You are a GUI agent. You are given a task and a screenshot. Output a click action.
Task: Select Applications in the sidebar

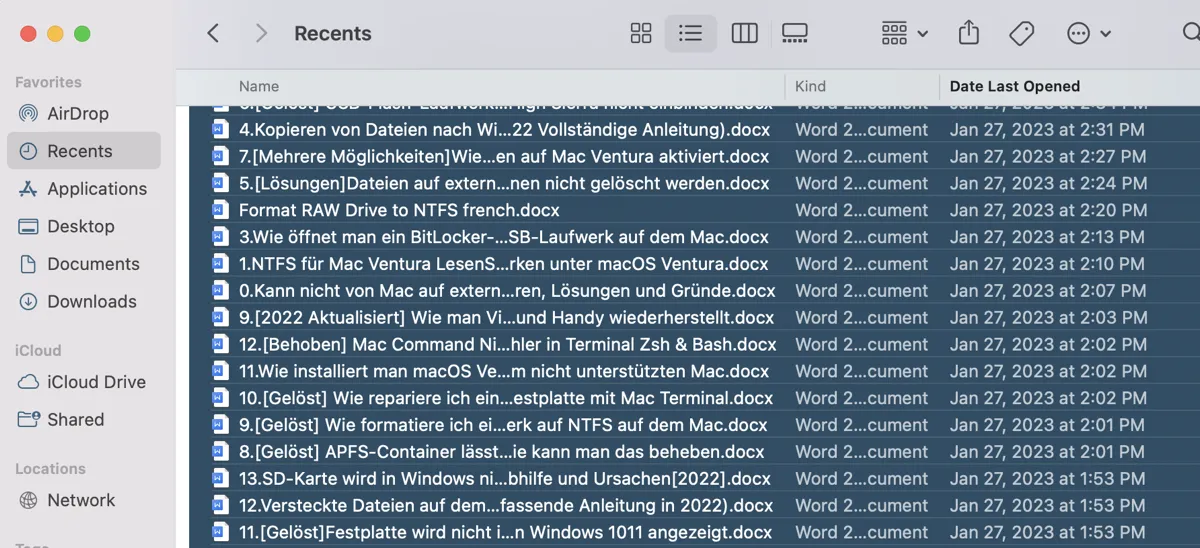point(96,189)
